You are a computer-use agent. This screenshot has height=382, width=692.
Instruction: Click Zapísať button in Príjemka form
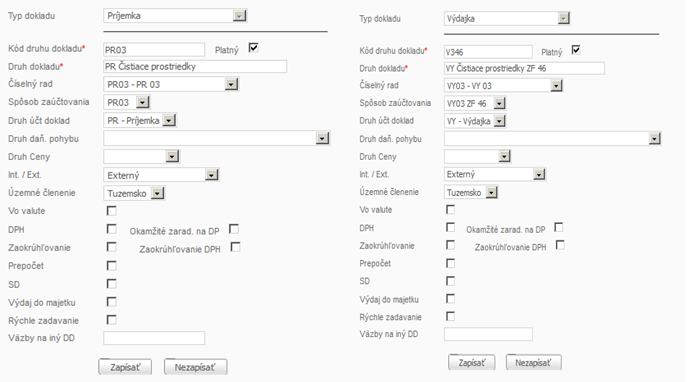[x=125, y=367]
